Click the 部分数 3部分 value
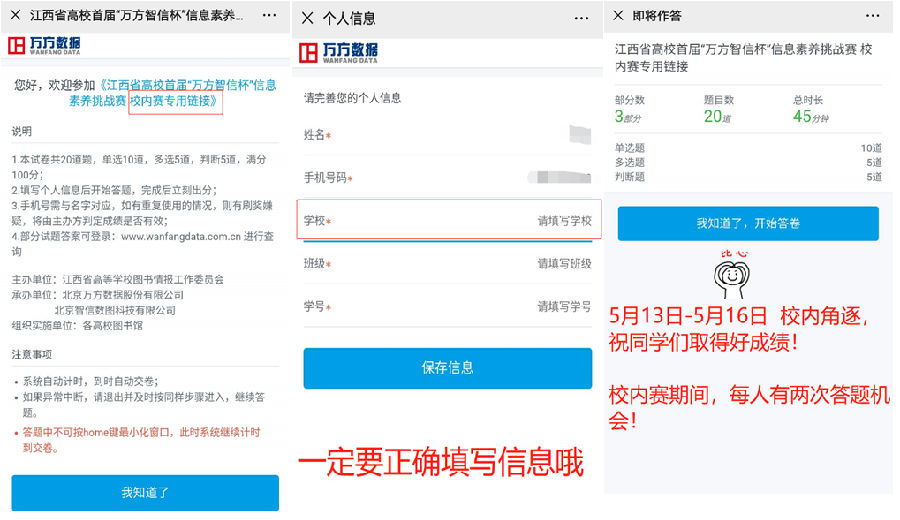 coord(627,117)
